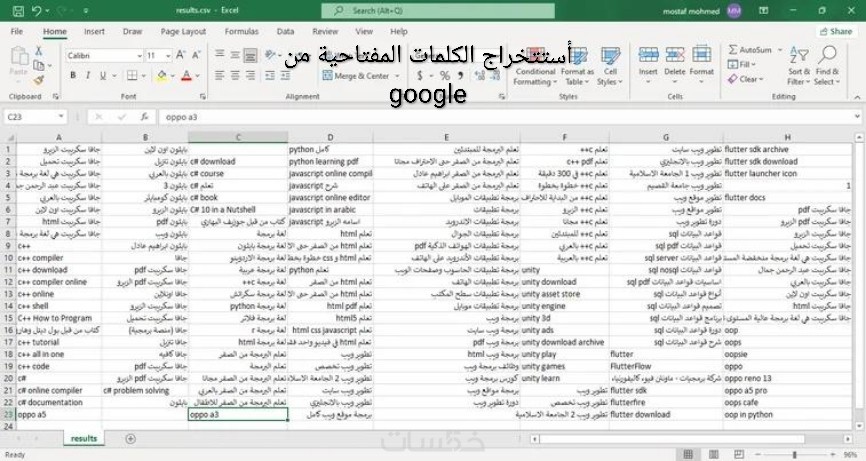Click in the Search box

(438, 10)
